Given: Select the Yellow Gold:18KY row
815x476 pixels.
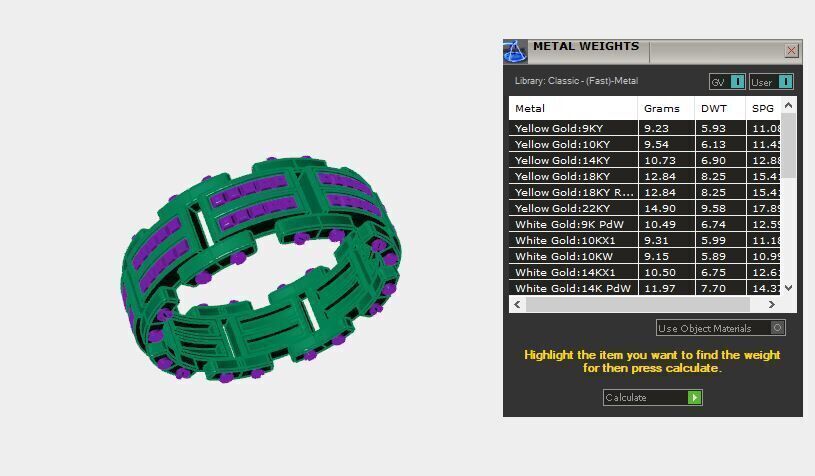Looking at the screenshot, I should point(645,176).
